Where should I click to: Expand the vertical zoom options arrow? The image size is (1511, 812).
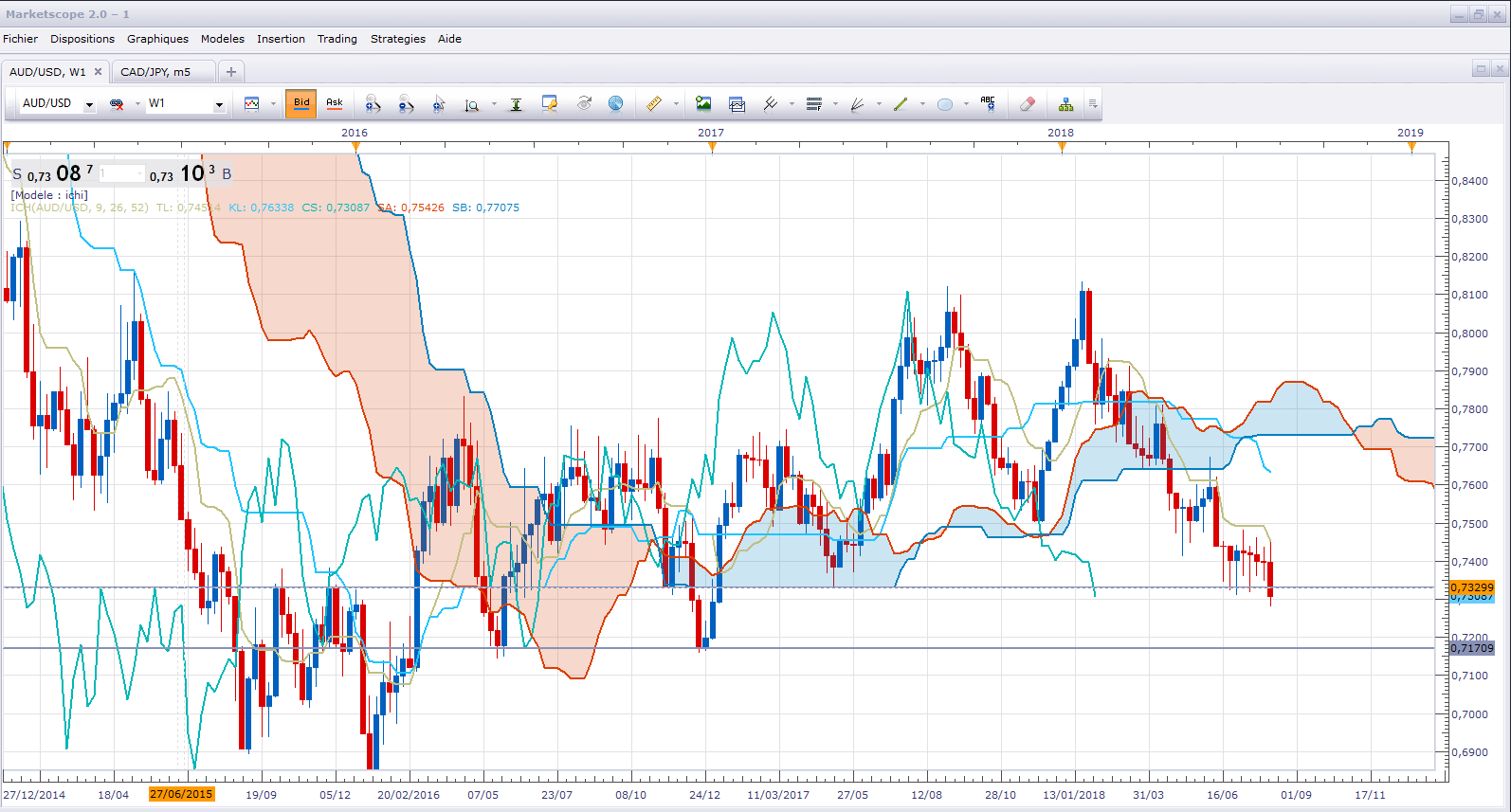pyautogui.click(x=494, y=103)
